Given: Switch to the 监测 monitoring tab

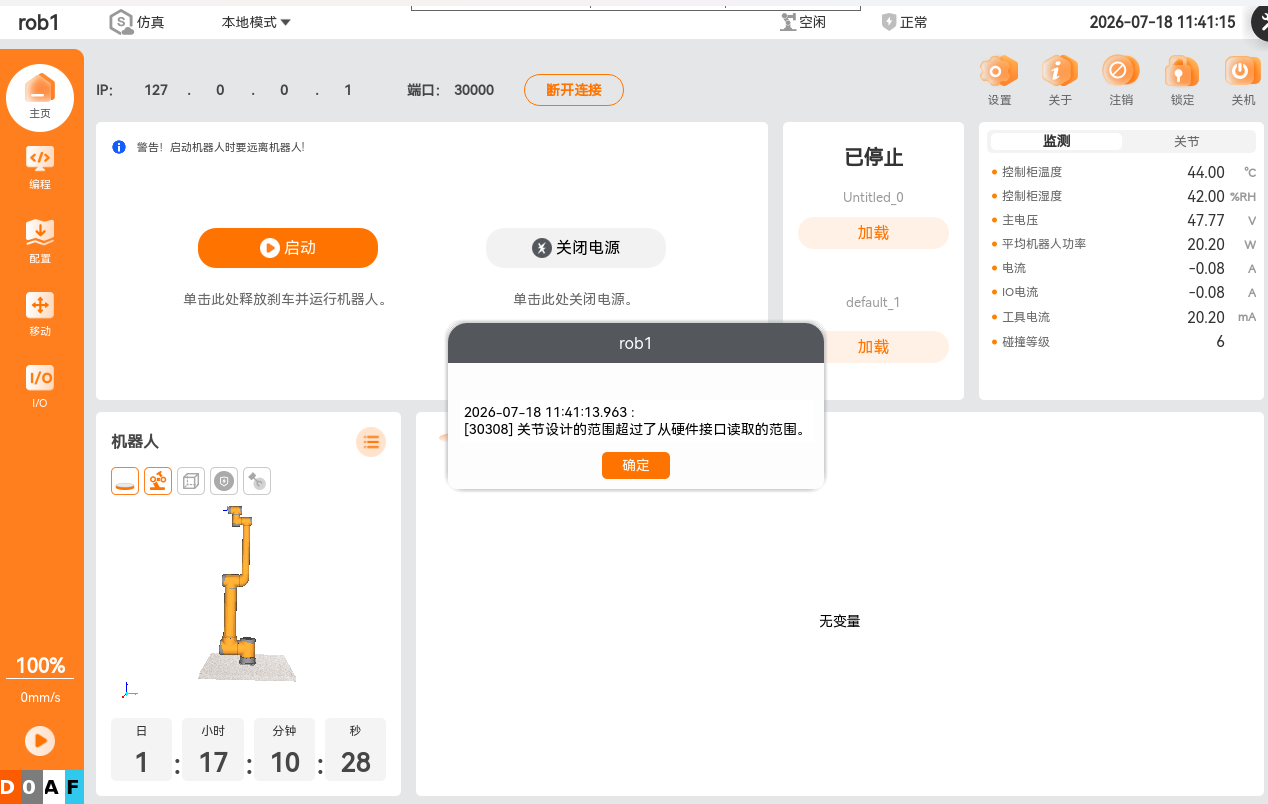Looking at the screenshot, I should click(1056, 142).
